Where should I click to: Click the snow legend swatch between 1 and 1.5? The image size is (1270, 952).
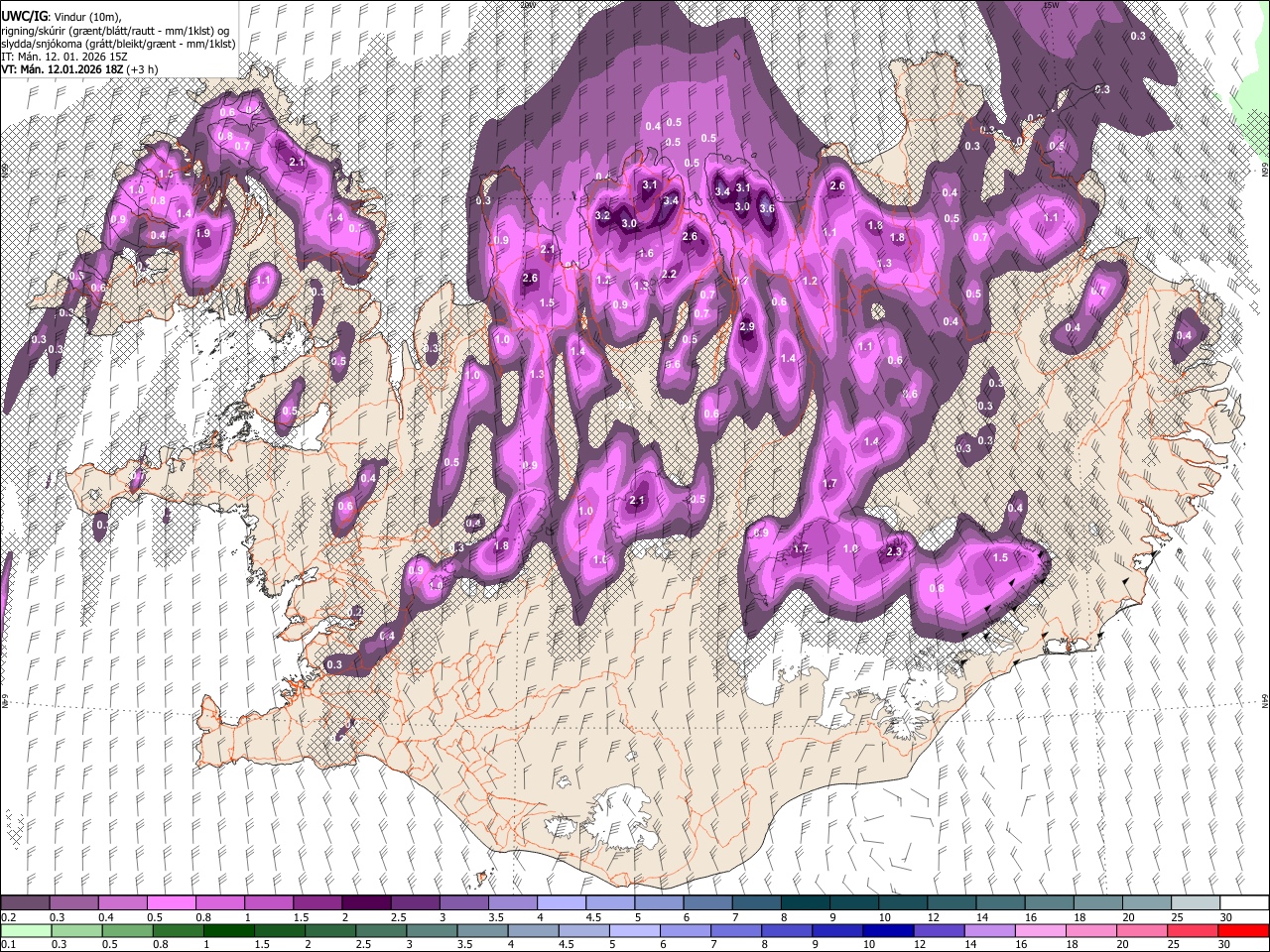tap(268, 902)
